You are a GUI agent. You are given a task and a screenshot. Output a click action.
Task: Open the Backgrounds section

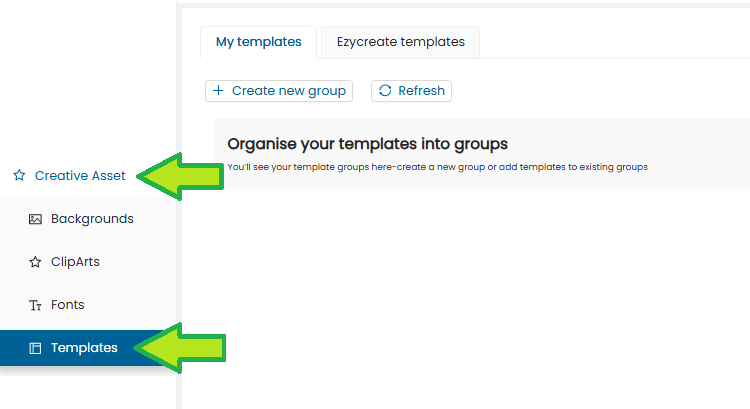[x=88, y=219]
